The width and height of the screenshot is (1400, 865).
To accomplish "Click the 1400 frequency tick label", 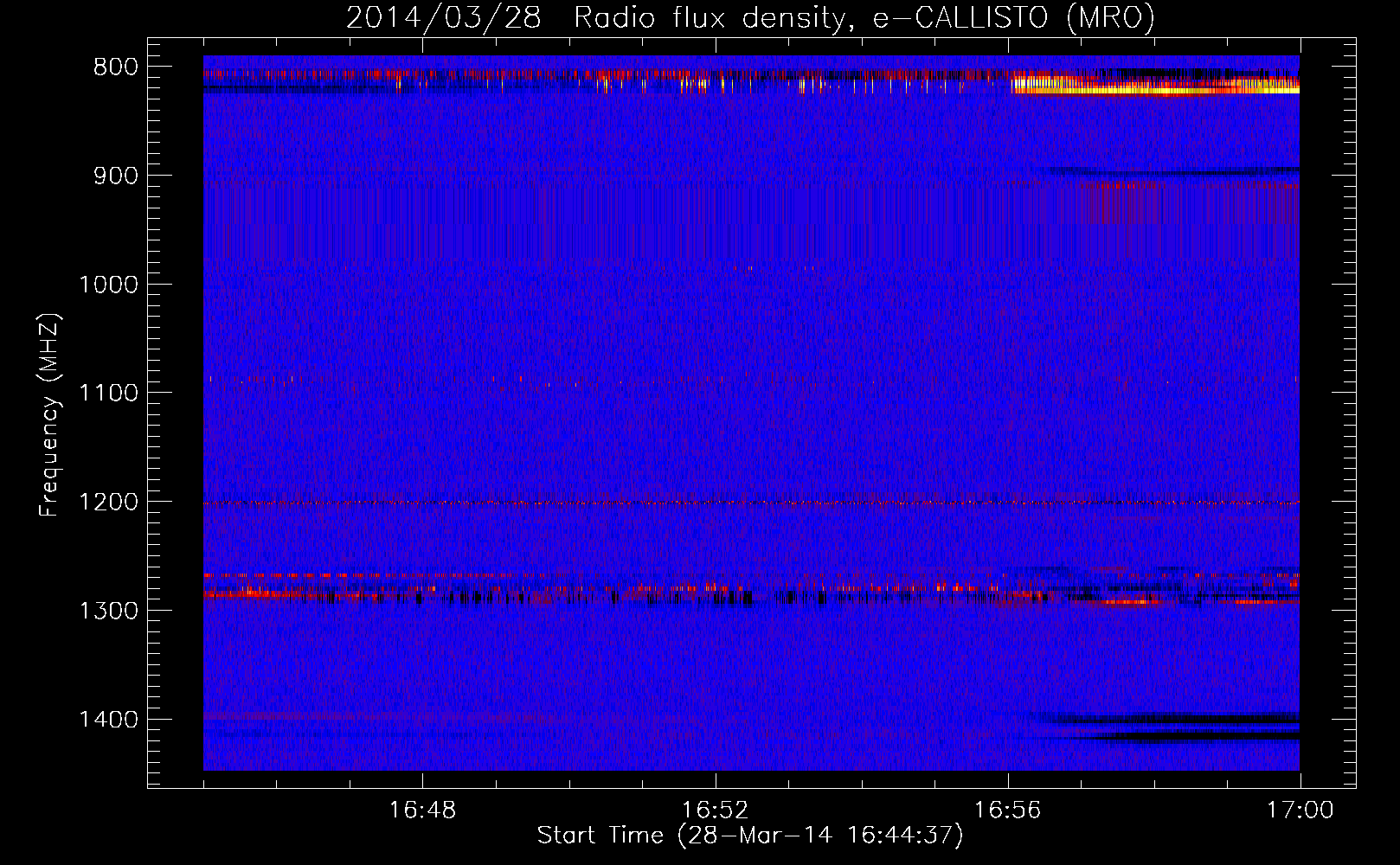I will [x=109, y=720].
